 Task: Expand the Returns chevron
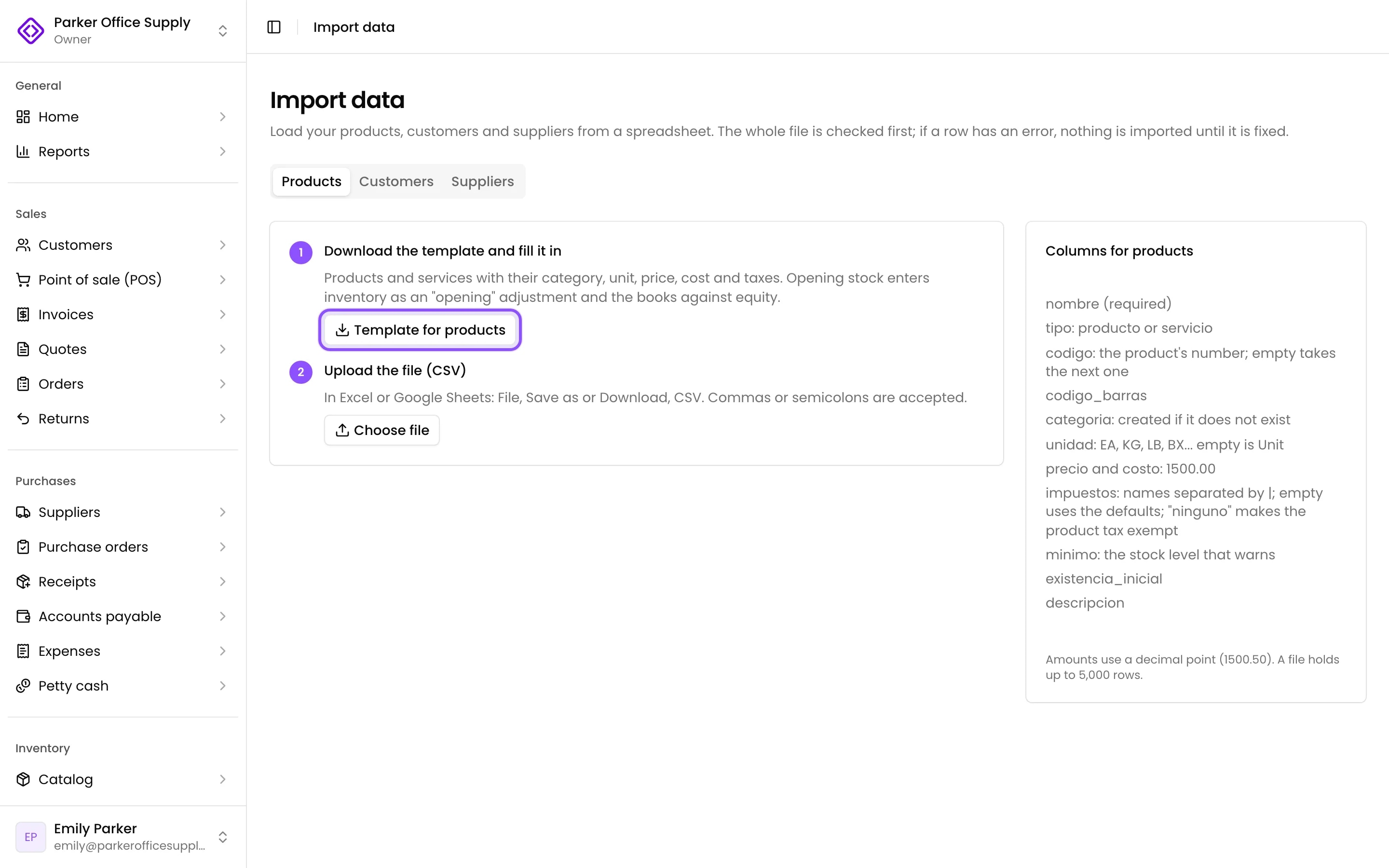pos(223,419)
